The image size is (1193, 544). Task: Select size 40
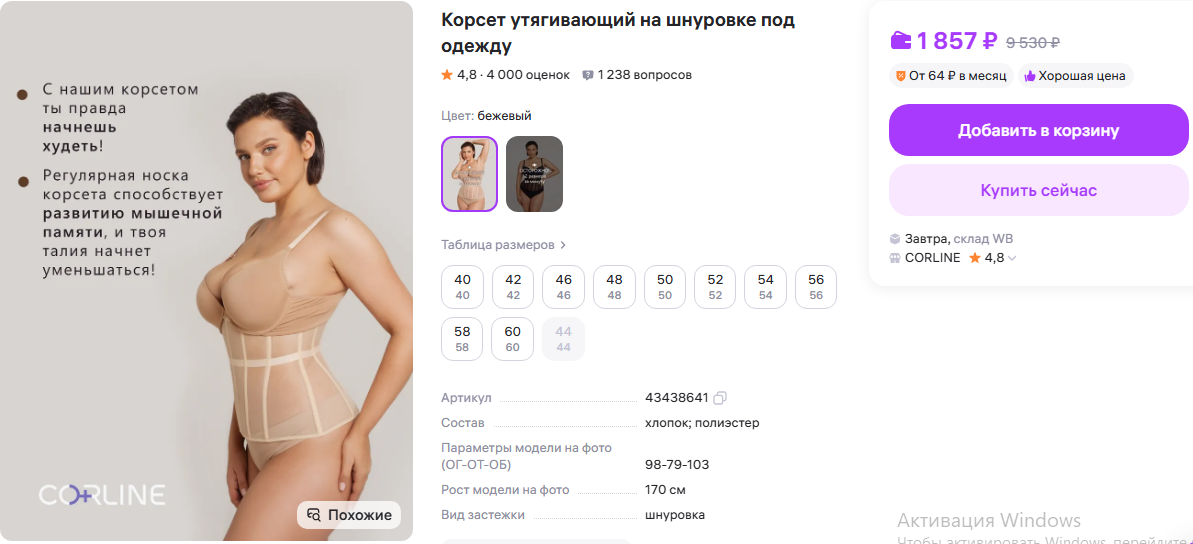click(462, 287)
